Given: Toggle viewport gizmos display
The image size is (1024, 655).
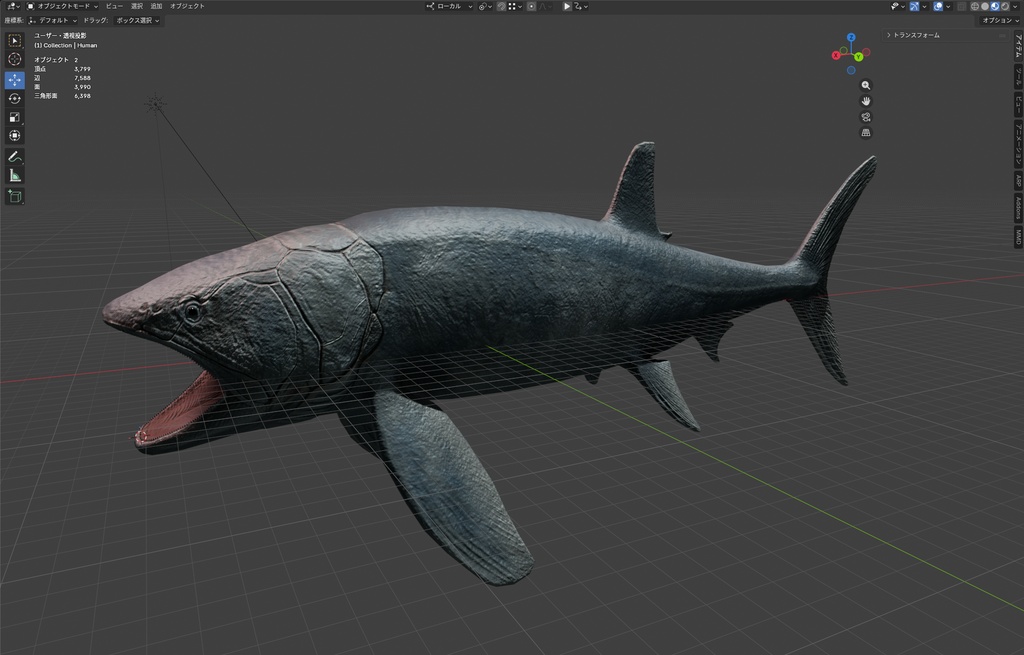Looking at the screenshot, I should [914, 7].
